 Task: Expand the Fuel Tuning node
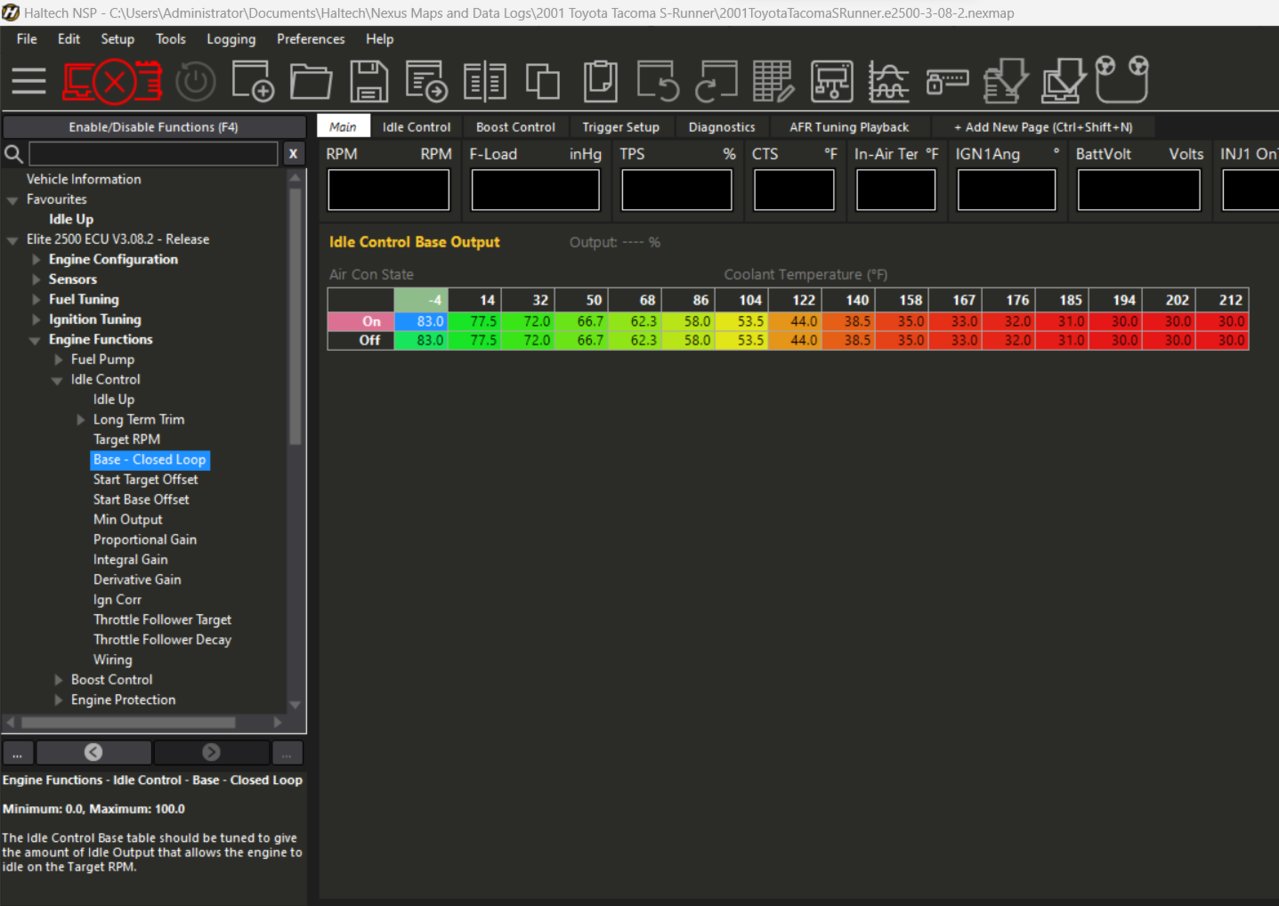(x=37, y=300)
